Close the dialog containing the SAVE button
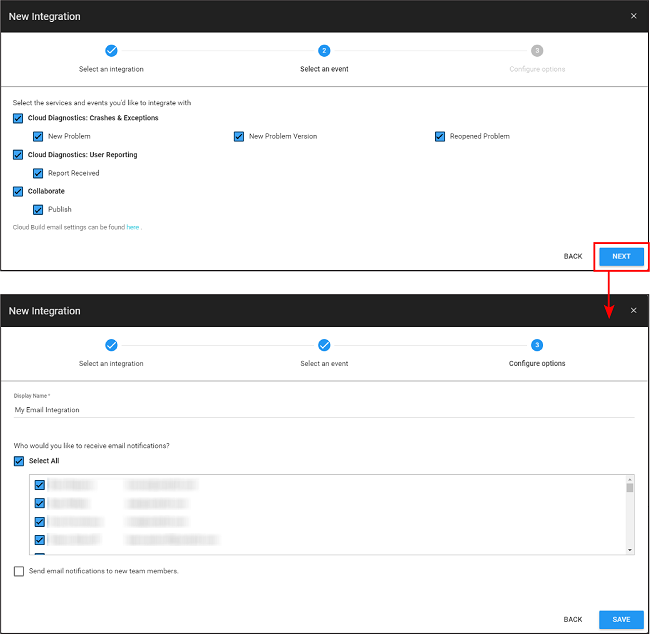 pyautogui.click(x=633, y=311)
